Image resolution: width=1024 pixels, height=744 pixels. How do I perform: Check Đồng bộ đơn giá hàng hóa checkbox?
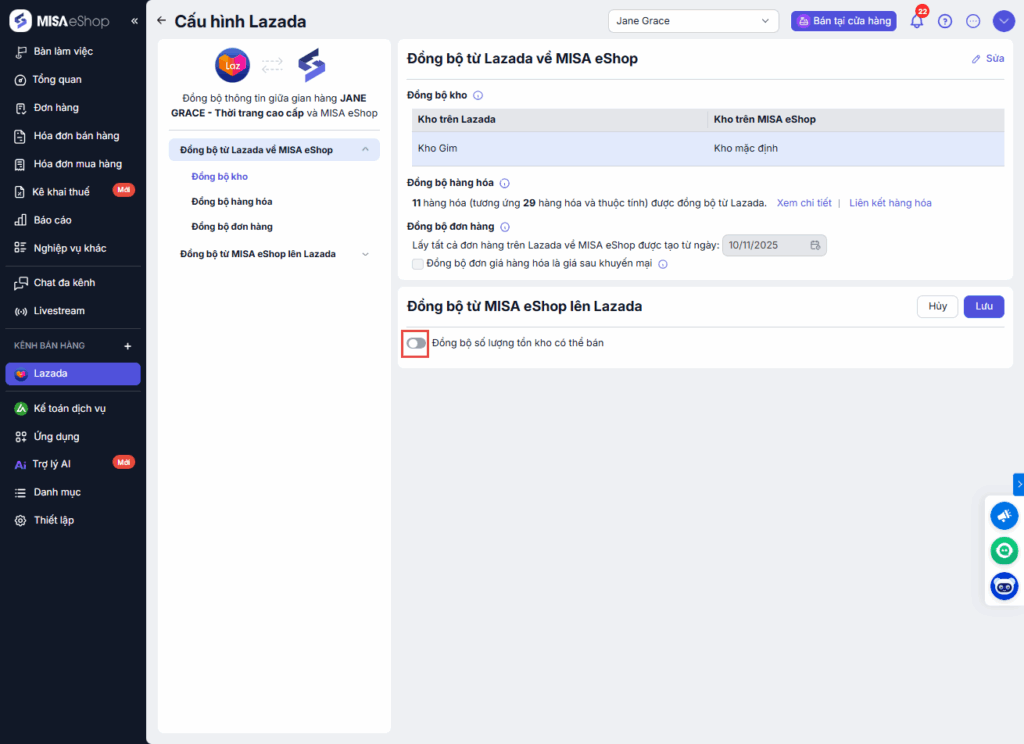pyautogui.click(x=418, y=264)
